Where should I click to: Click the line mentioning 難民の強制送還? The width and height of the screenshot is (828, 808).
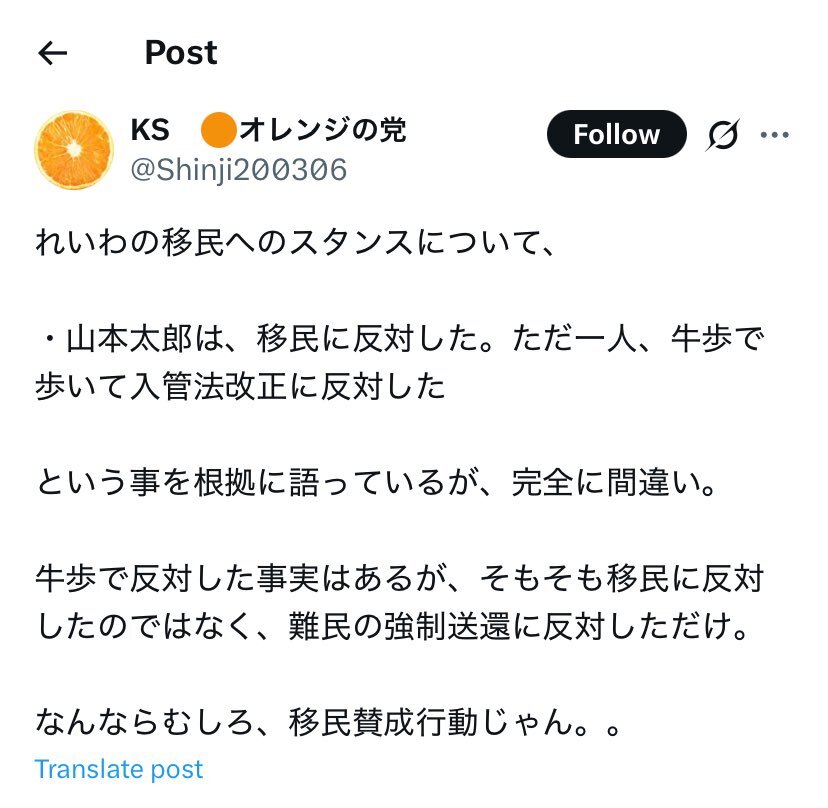(x=393, y=626)
